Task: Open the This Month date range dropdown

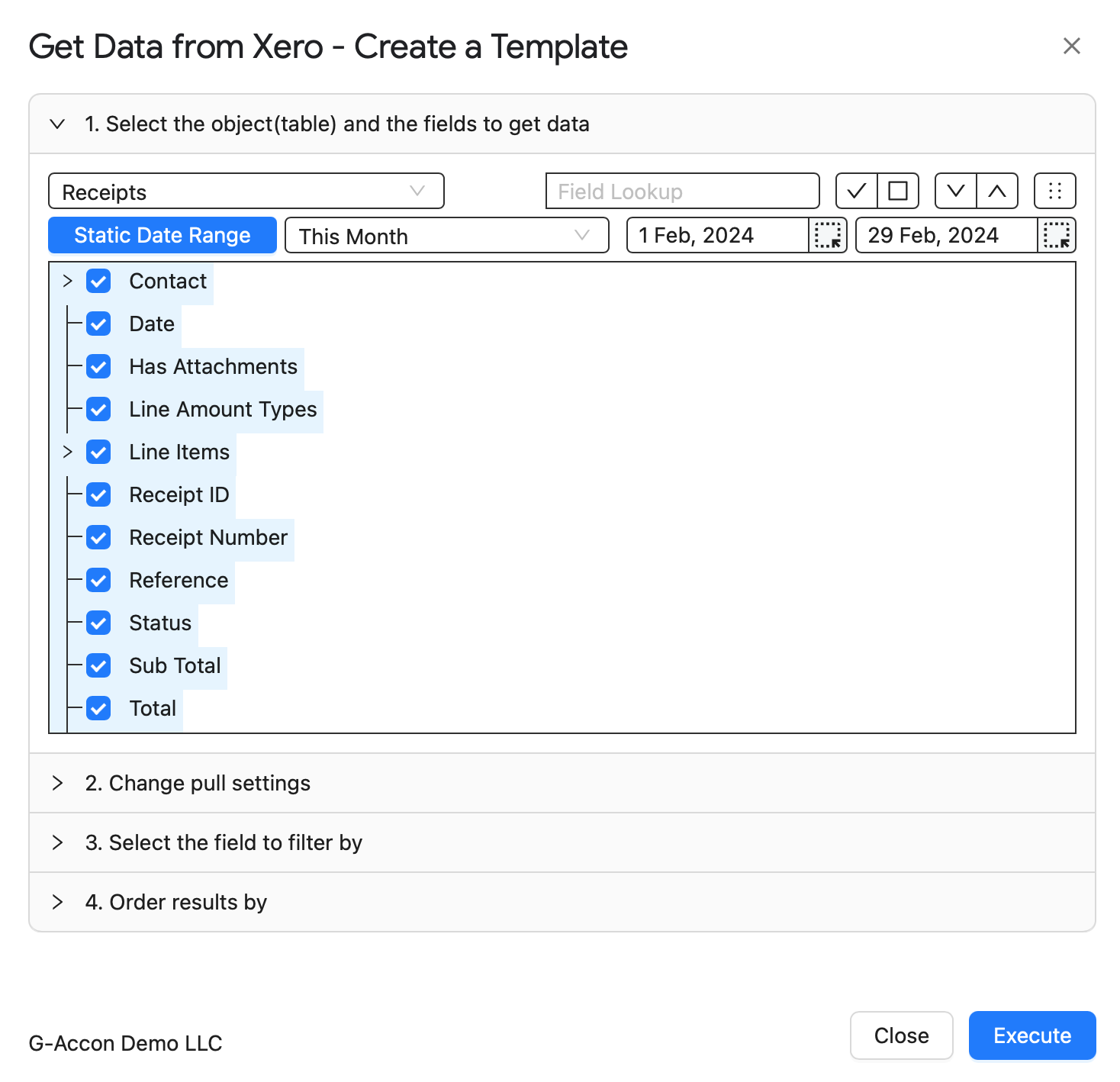Action: (447, 235)
